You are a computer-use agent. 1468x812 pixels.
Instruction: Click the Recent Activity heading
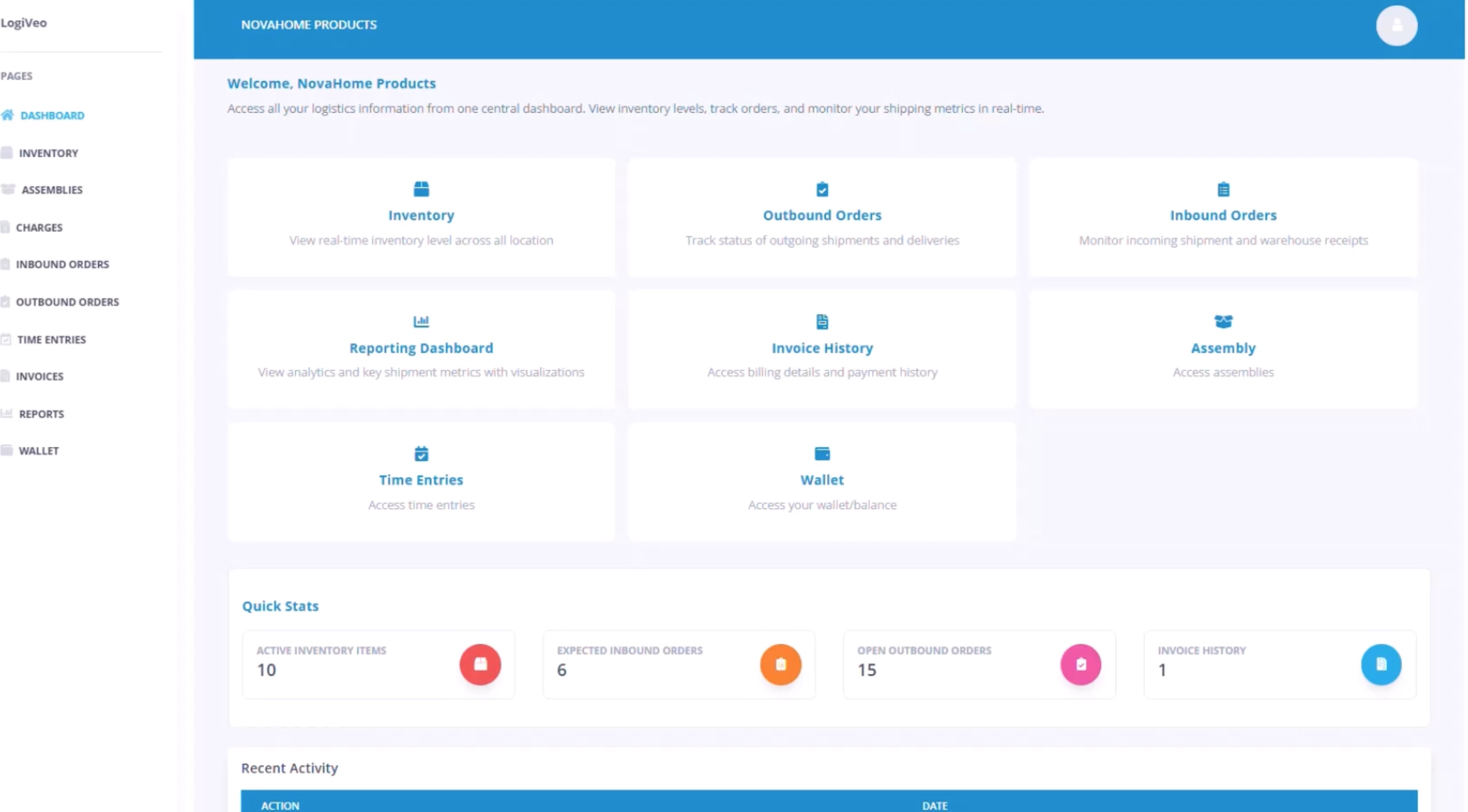click(x=289, y=767)
